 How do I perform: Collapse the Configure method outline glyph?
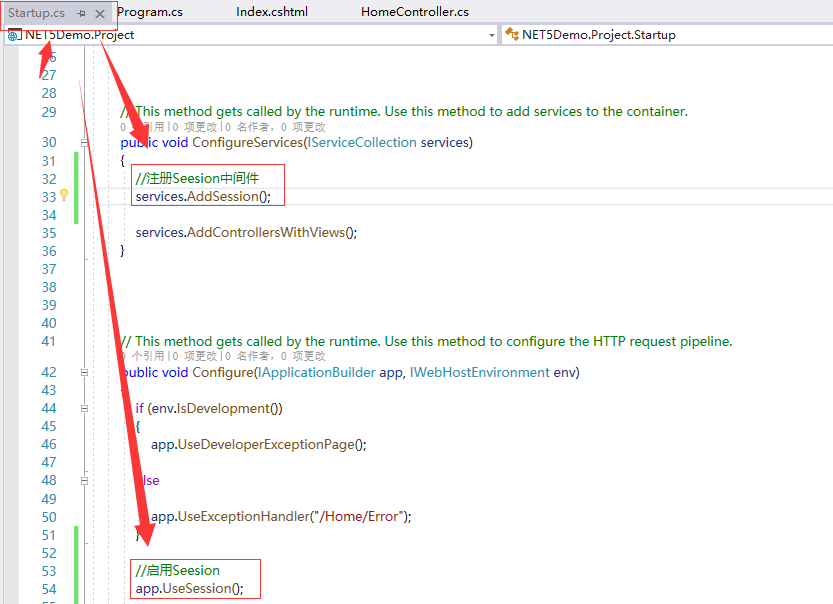84,372
